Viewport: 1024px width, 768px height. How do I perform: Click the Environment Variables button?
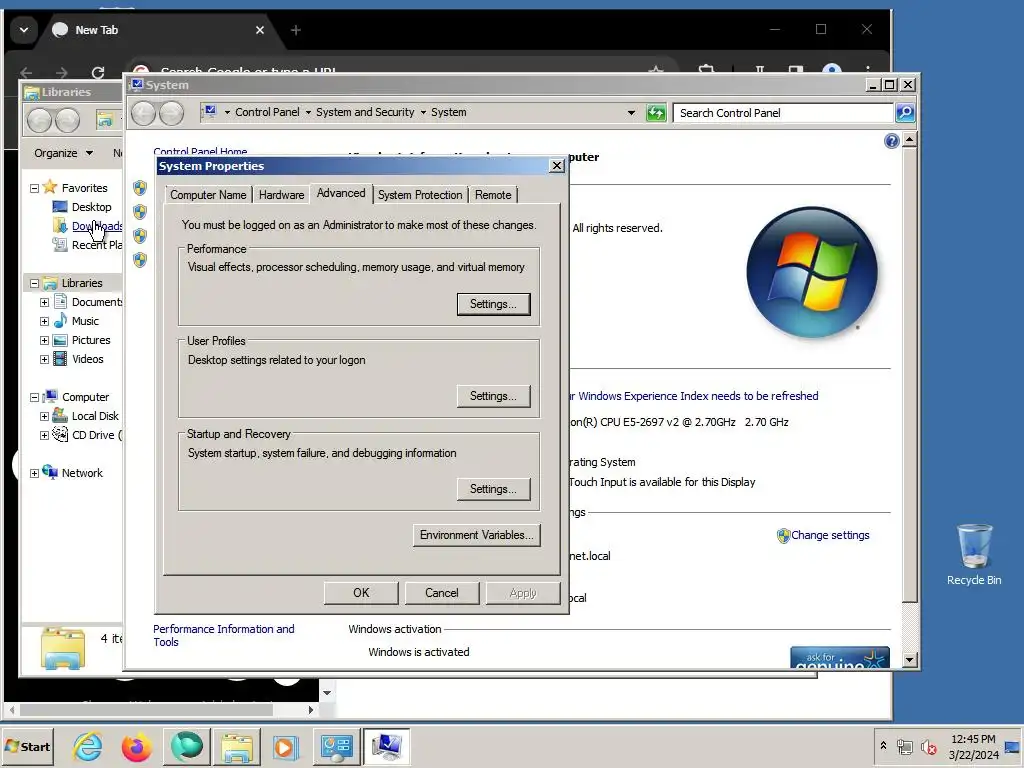tap(476, 535)
